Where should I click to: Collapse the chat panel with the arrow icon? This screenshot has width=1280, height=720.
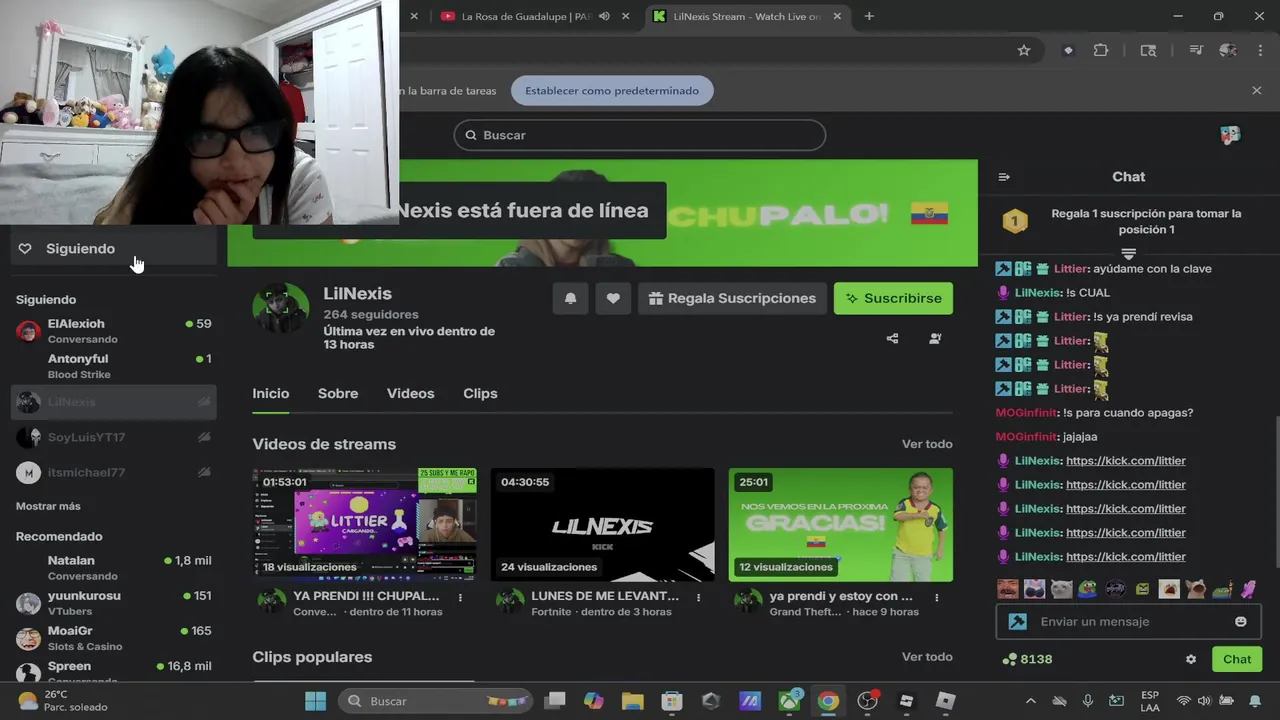point(1004,177)
